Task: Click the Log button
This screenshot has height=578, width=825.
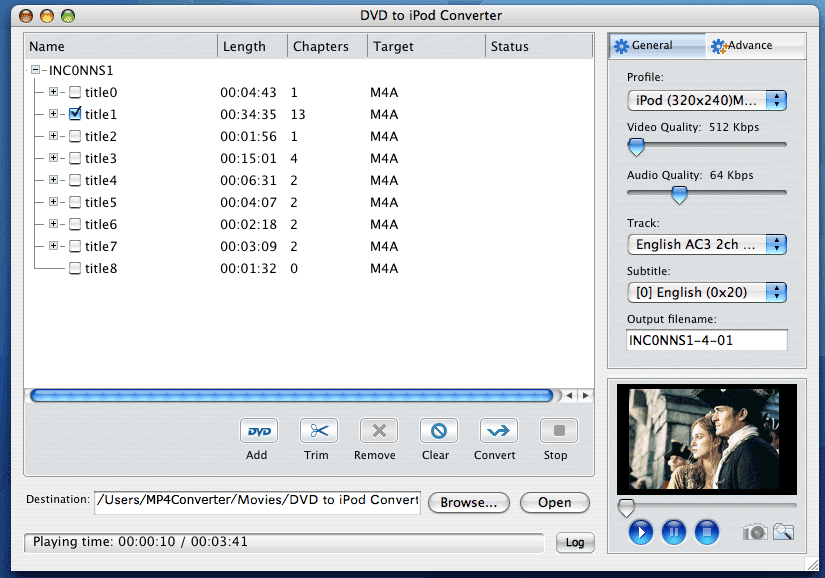Action: (574, 542)
